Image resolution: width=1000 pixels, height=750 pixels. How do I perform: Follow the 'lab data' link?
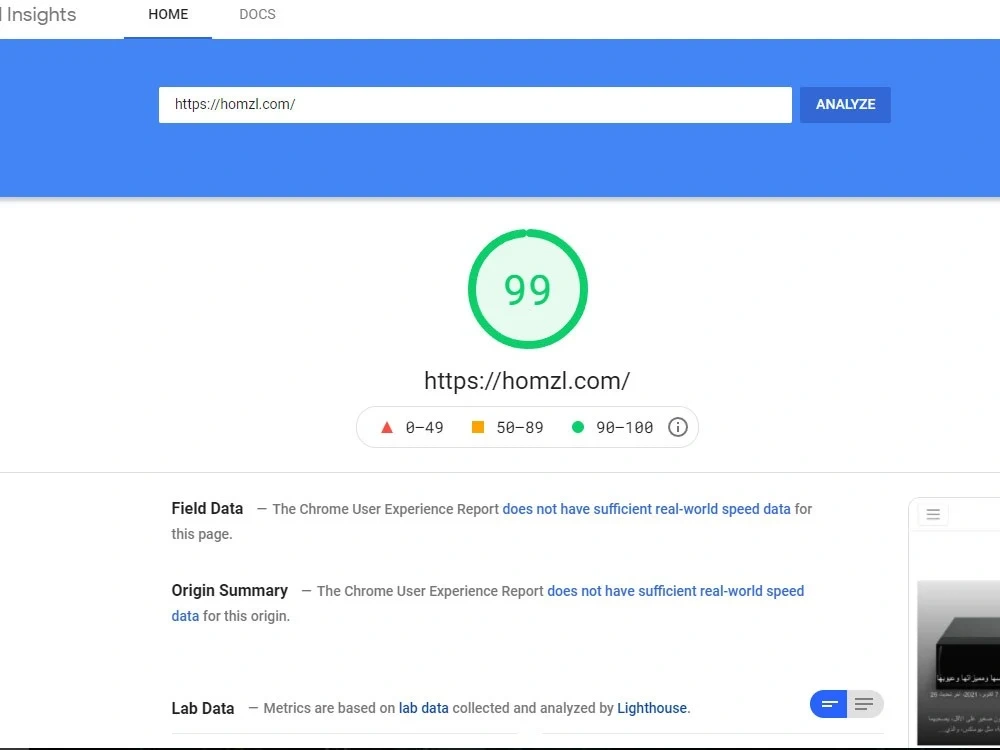coord(423,708)
